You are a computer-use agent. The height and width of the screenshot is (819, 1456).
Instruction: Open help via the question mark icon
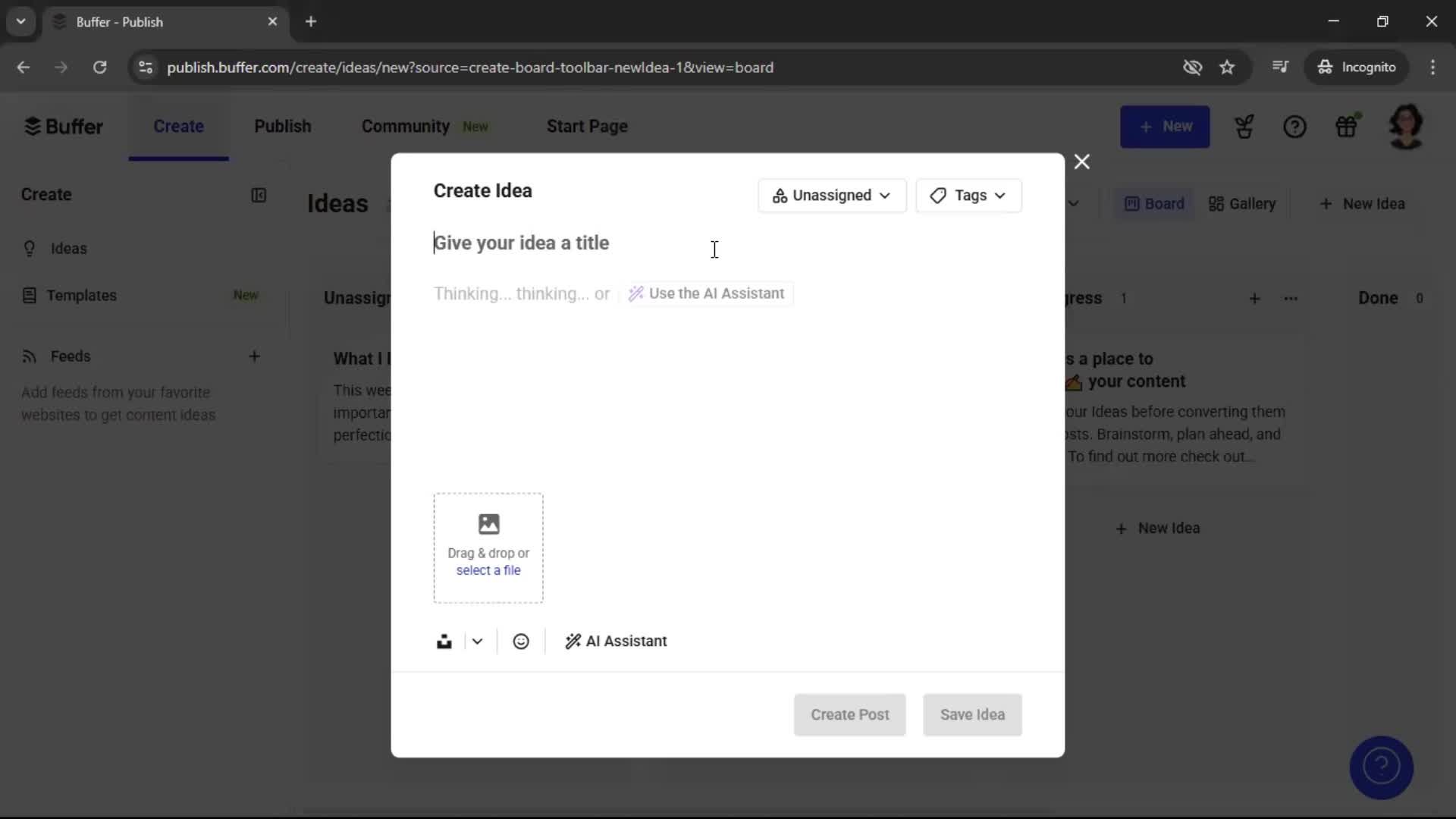[x=1295, y=126]
